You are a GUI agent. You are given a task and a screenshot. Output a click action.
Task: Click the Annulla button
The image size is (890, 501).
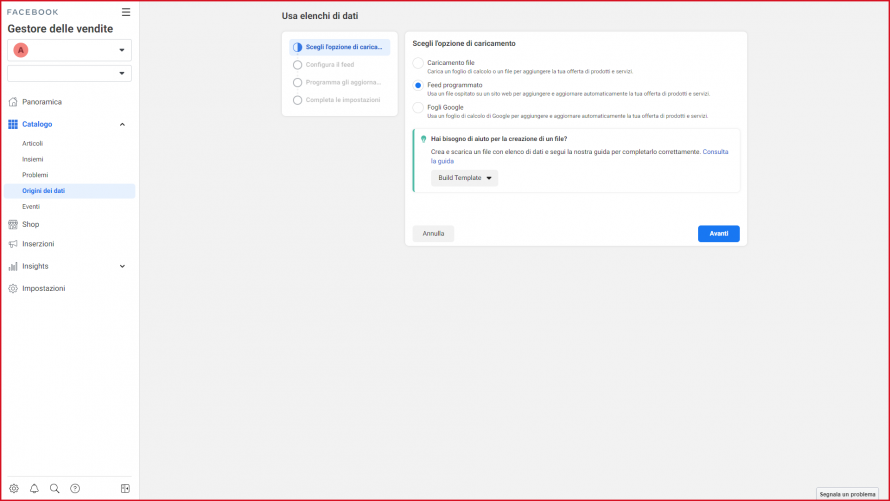433,233
